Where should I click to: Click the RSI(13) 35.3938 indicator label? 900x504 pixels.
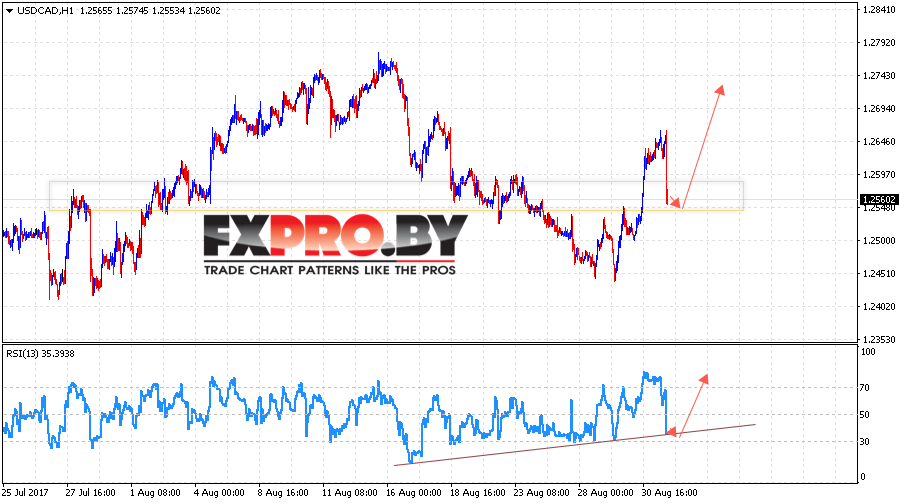click(40, 354)
